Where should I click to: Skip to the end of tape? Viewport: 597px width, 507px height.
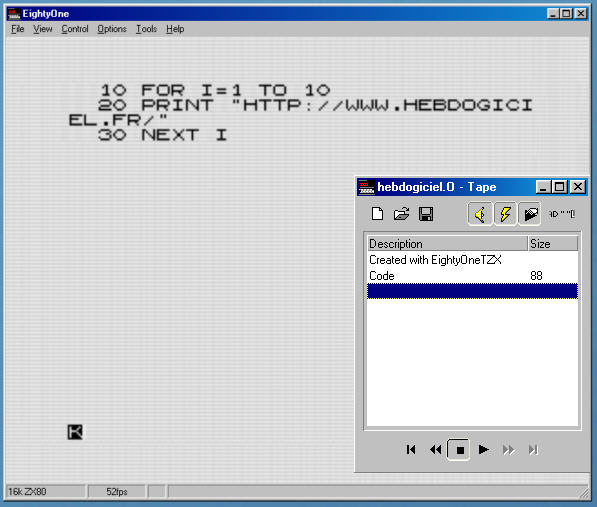click(x=533, y=450)
